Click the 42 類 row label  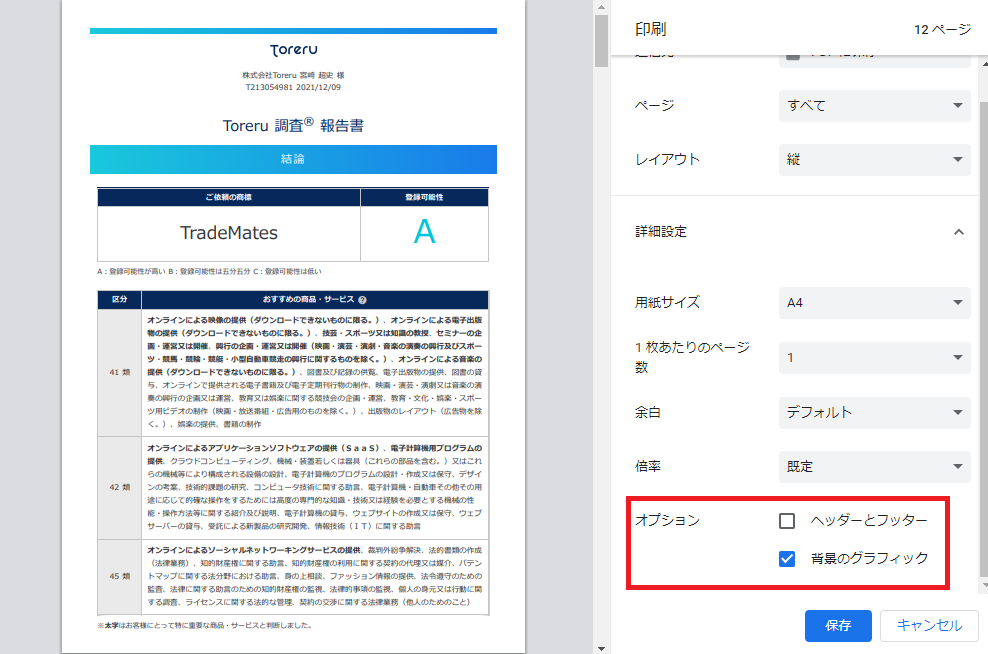click(x=120, y=487)
